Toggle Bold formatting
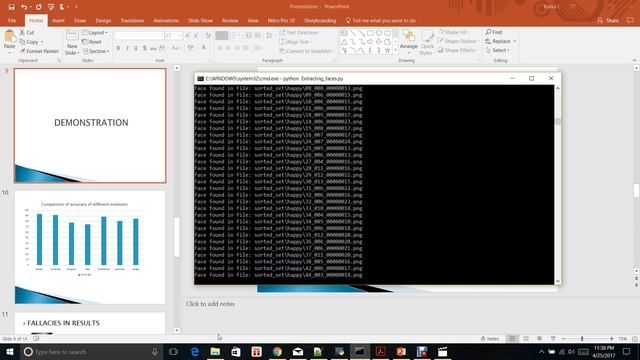Screen dimensions: 640x360 118,48
